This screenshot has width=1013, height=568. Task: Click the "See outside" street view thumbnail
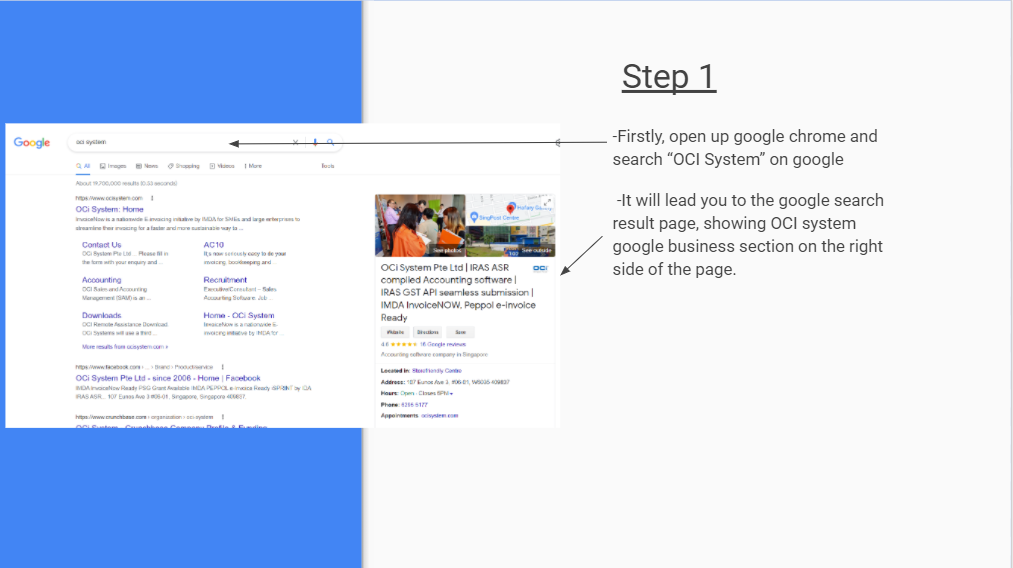click(x=510, y=242)
